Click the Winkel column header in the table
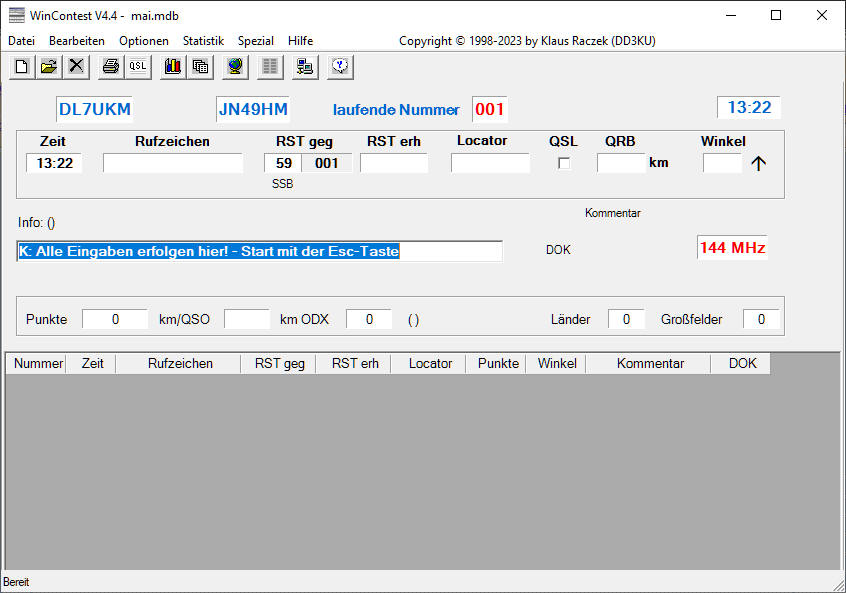The height and width of the screenshot is (593, 846). click(x=556, y=364)
